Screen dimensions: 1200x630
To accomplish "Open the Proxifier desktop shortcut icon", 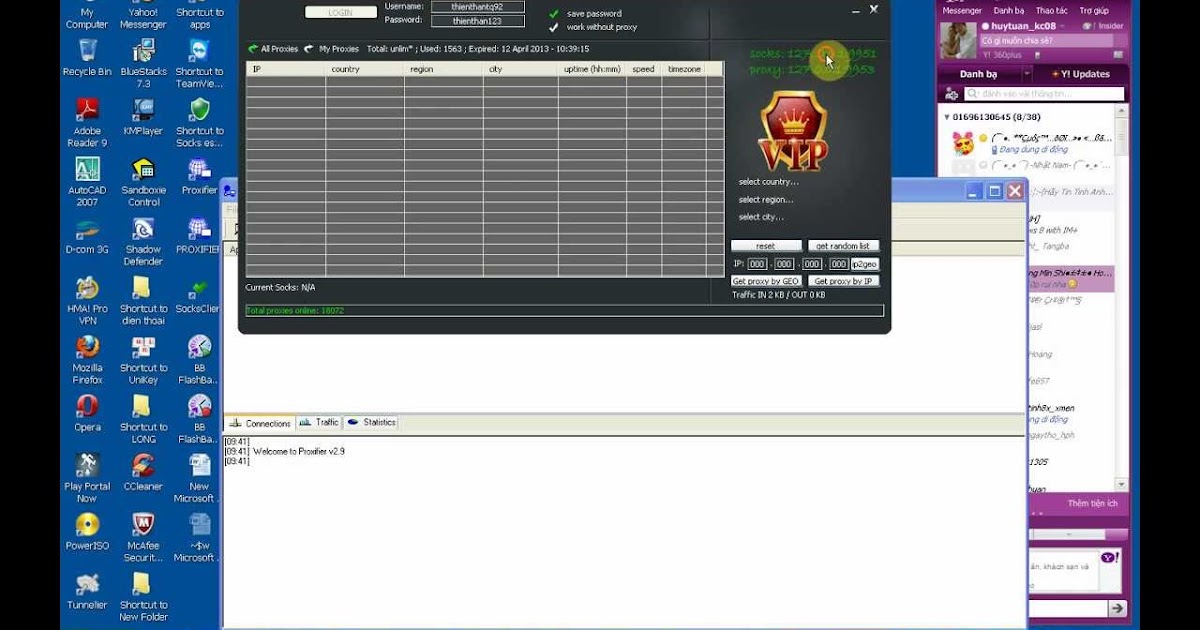I will tap(199, 175).
